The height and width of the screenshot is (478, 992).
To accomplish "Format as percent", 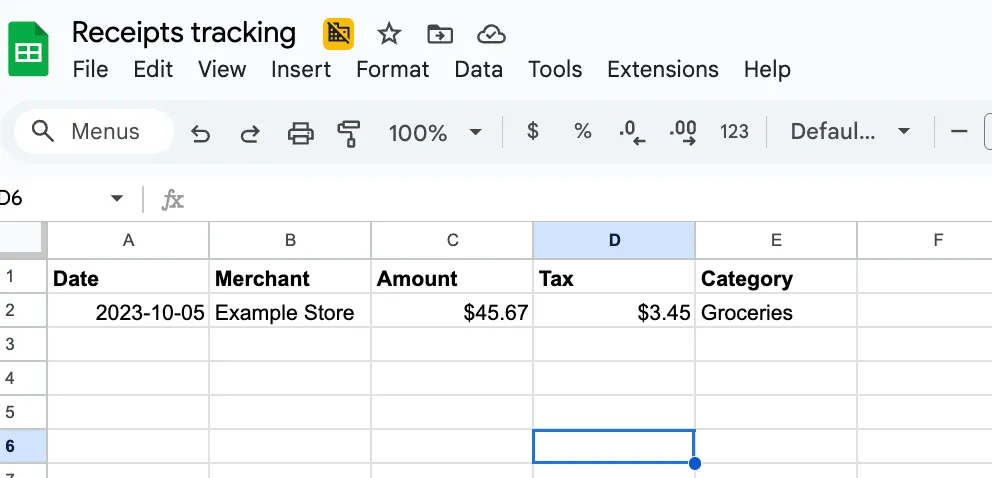I will pos(583,132).
